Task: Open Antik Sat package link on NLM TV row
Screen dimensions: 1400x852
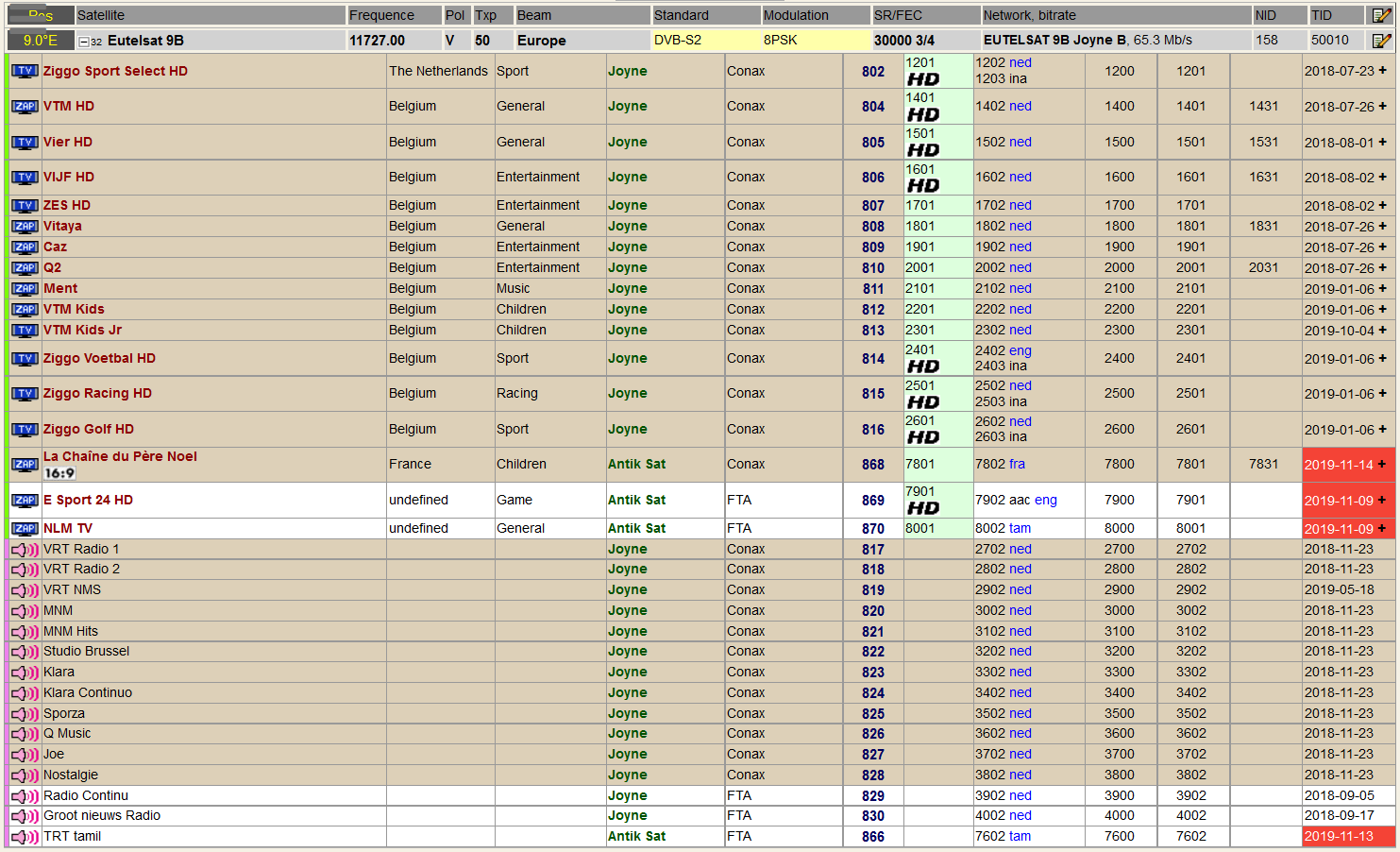Action: (636, 528)
